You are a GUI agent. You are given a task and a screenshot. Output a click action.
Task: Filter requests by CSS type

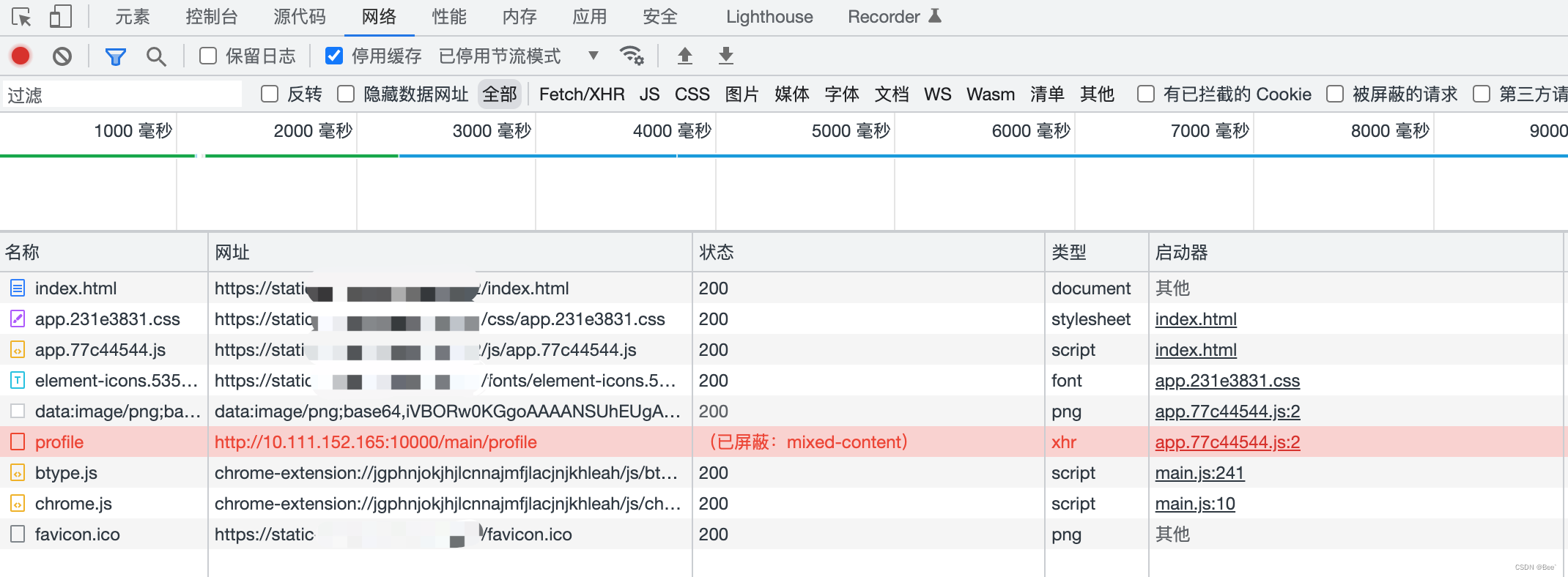pos(692,94)
